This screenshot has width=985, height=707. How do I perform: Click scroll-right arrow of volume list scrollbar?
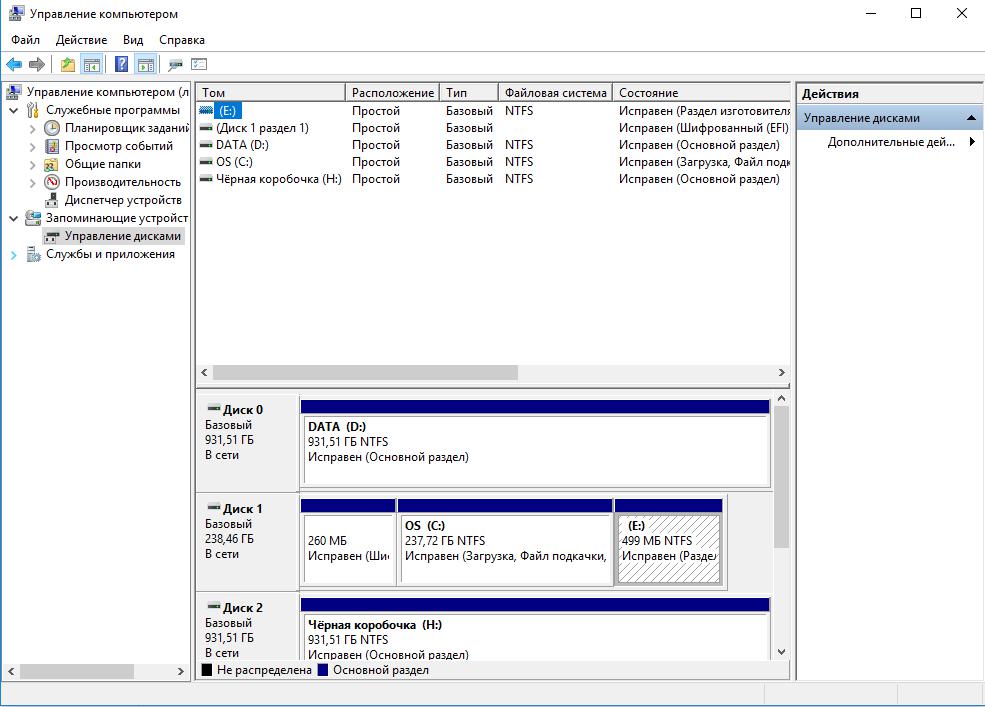781,373
